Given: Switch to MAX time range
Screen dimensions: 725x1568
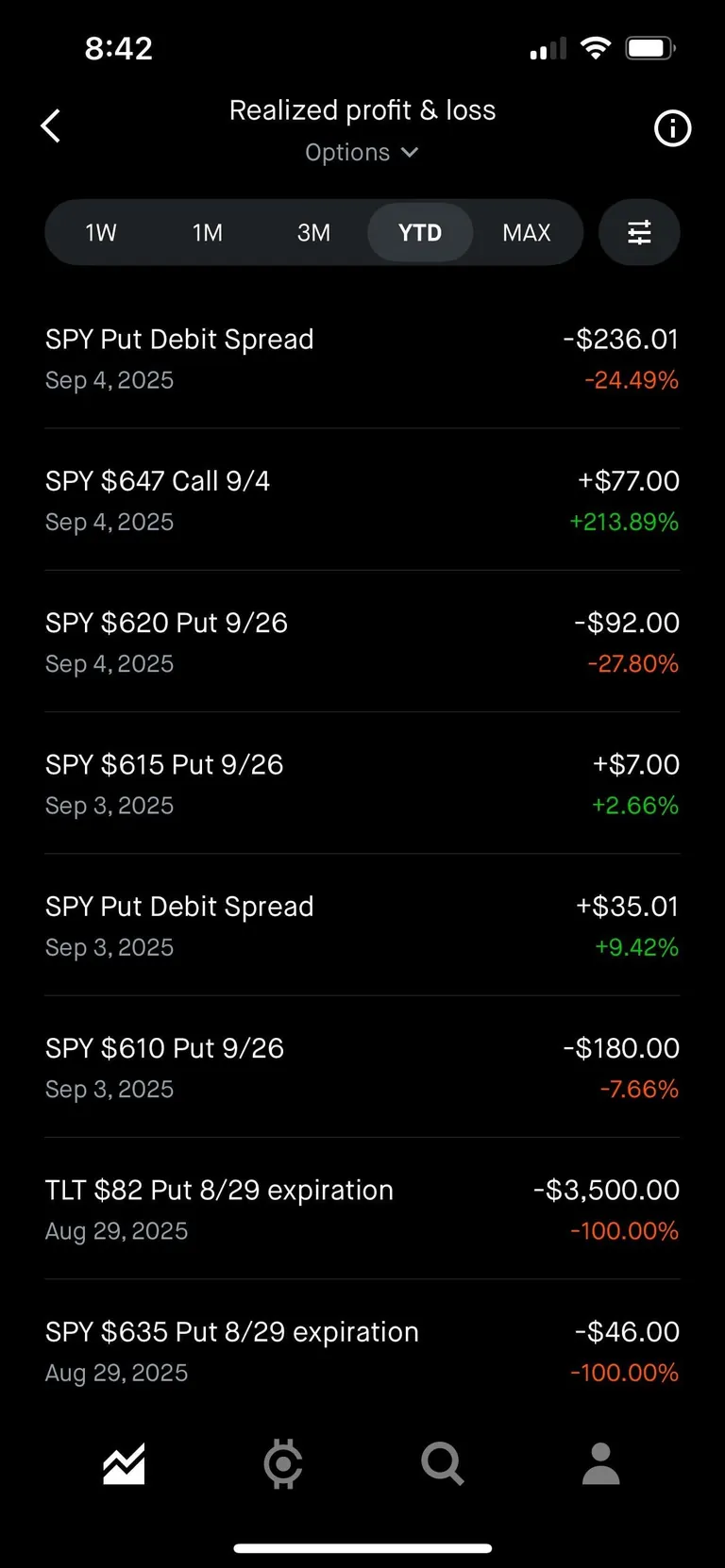Looking at the screenshot, I should click(x=526, y=232).
